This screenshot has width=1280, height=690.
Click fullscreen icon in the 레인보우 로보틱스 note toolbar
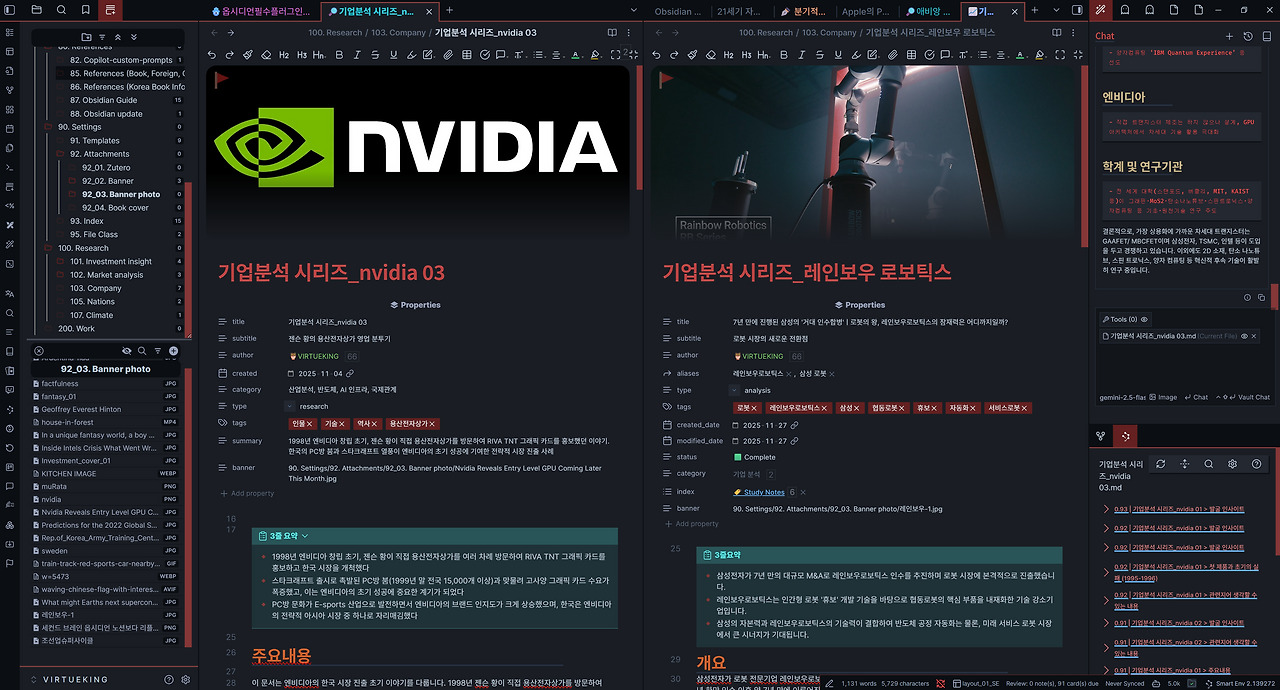pyautogui.click(x=1062, y=54)
